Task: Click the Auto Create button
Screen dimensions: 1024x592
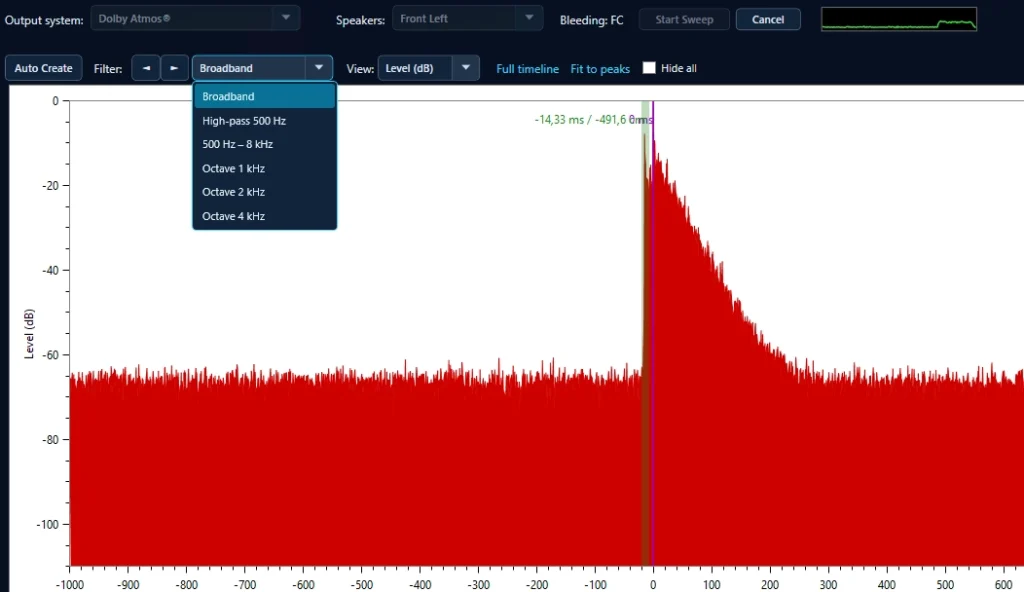Action: [44, 68]
